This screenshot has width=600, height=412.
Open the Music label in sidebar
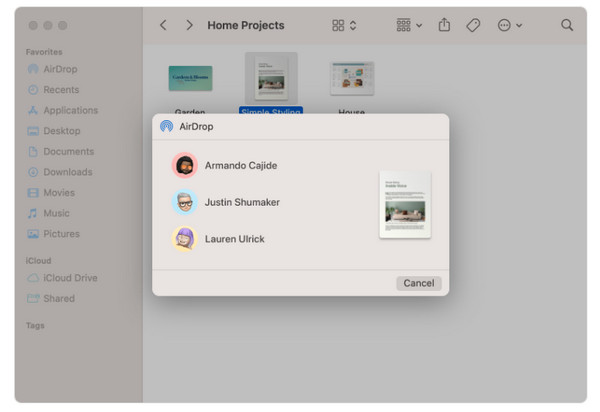coord(56,213)
